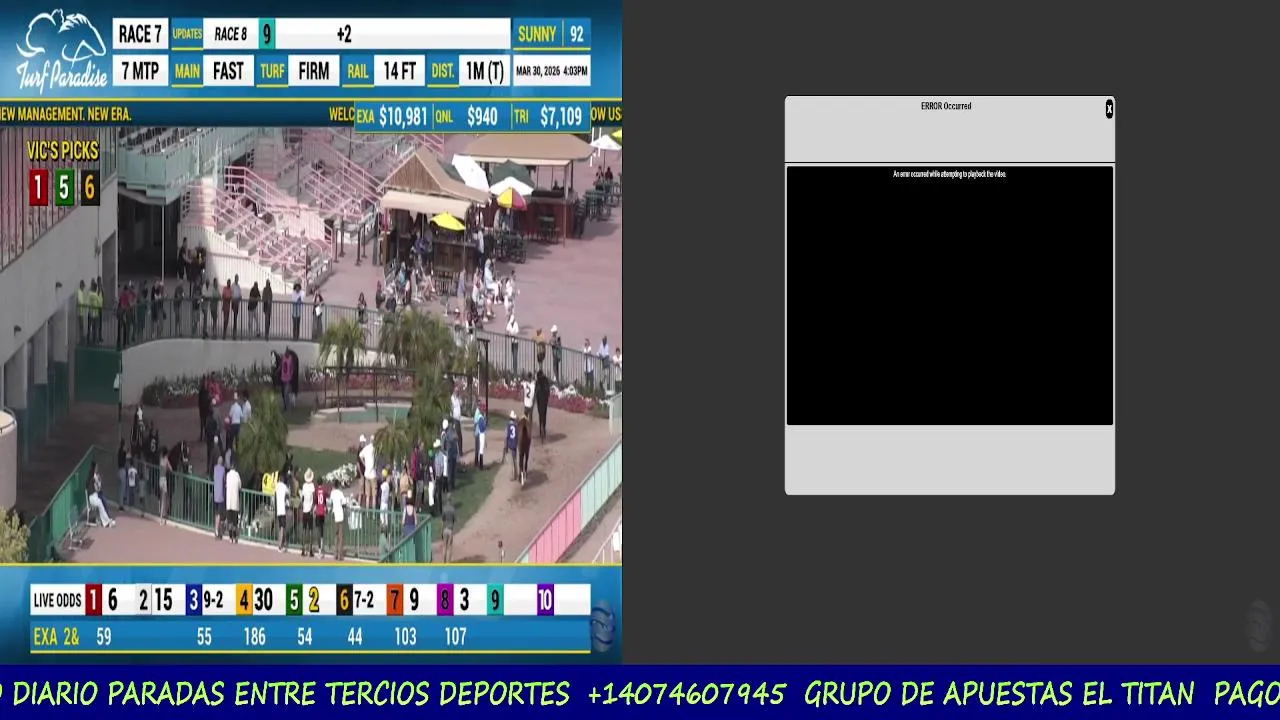Click the 'EXA 2&' payout label

[57, 637]
